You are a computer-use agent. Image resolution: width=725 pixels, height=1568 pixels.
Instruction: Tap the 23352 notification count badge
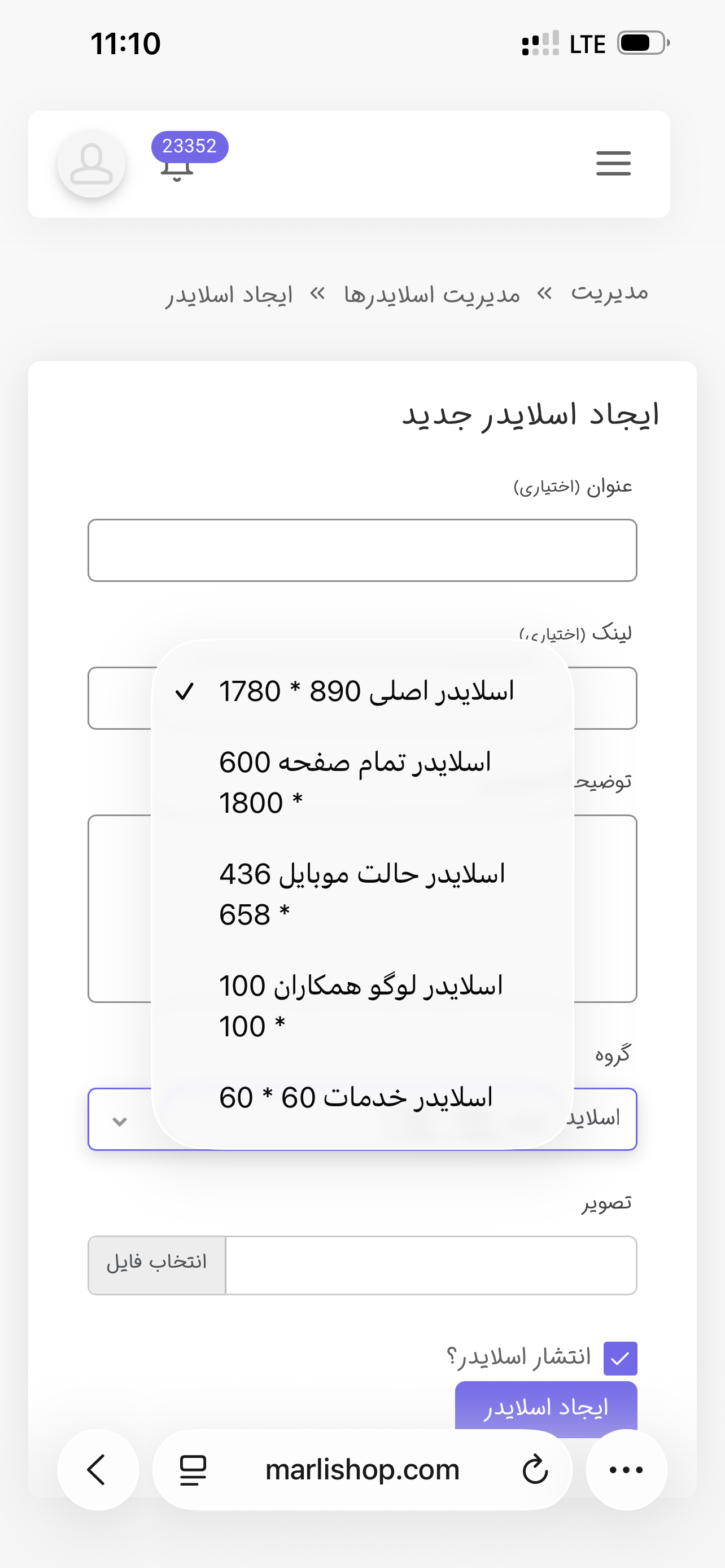(x=189, y=146)
